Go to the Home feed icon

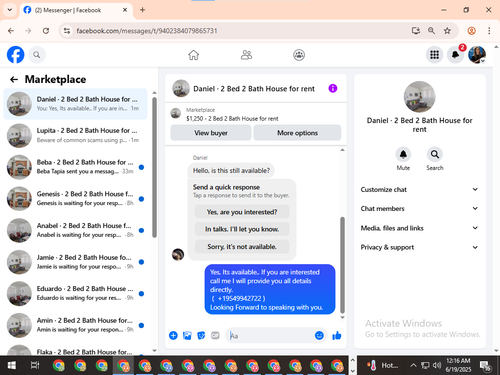[x=193, y=55]
